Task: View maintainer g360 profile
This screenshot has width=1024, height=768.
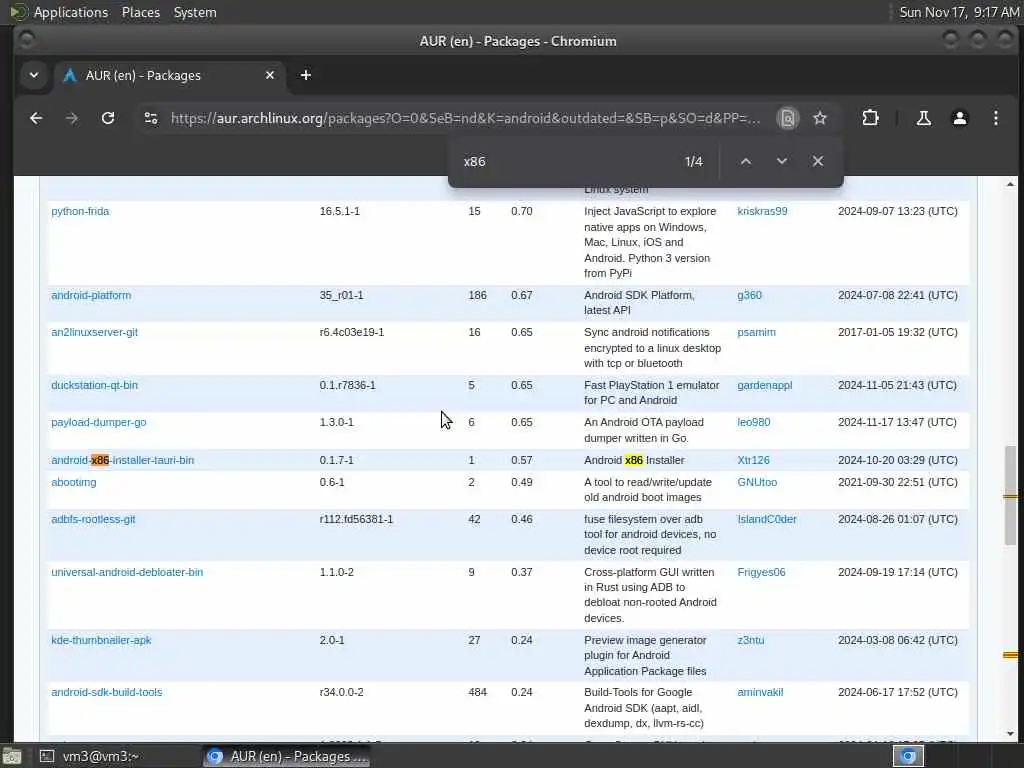Action: tap(749, 295)
